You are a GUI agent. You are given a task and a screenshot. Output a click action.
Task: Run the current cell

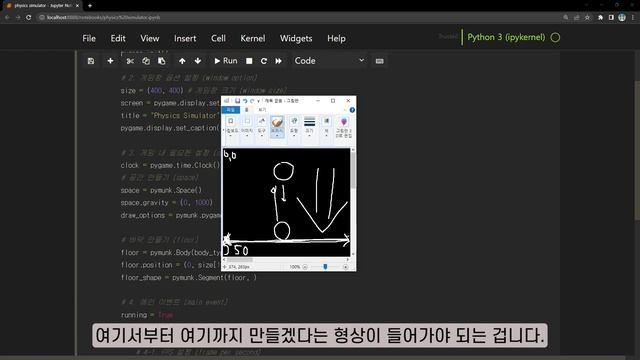(x=226, y=61)
